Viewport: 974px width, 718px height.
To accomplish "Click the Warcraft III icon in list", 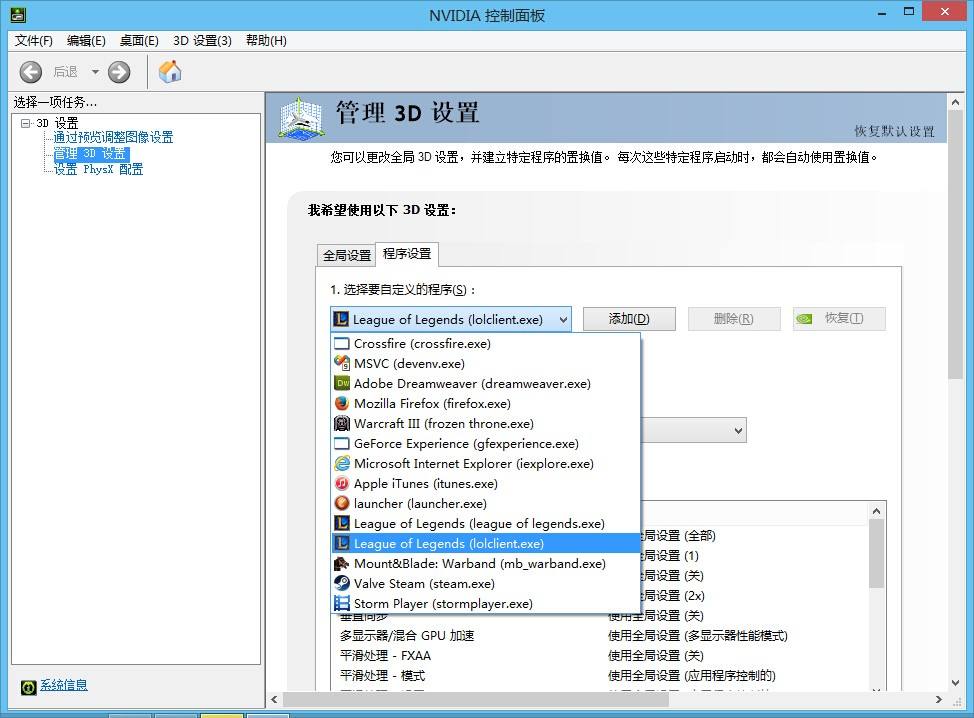I will point(342,424).
